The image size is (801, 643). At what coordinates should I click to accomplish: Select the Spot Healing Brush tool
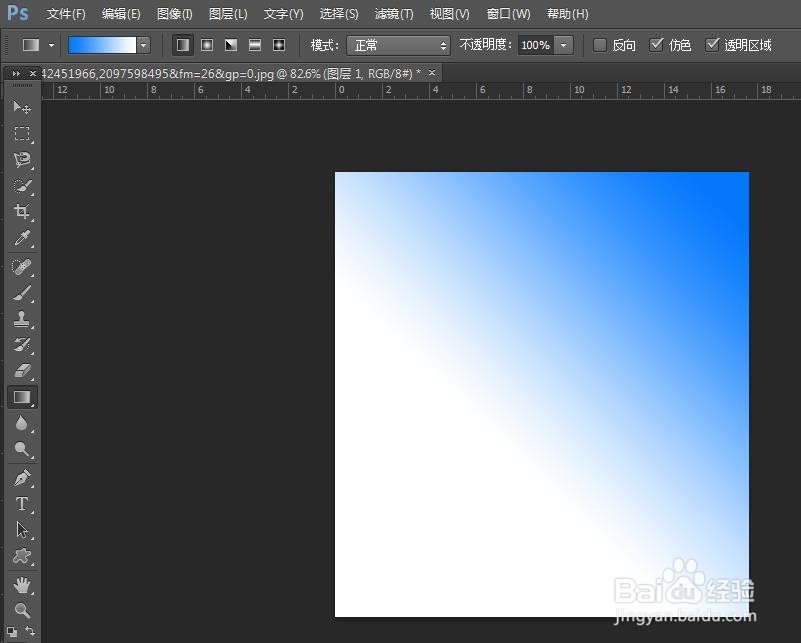point(21,267)
